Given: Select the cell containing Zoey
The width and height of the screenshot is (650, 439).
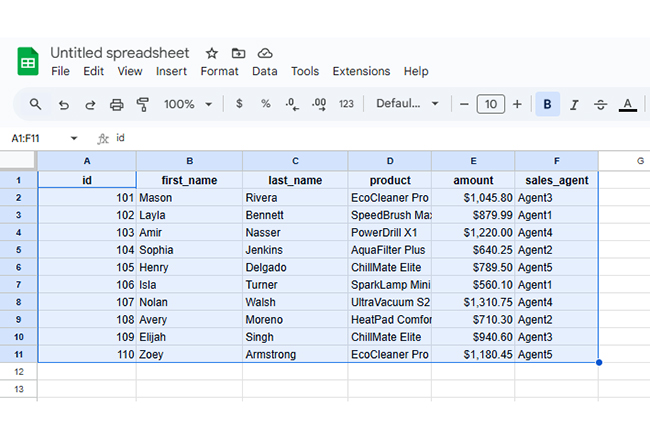Looking at the screenshot, I should 189,354.
